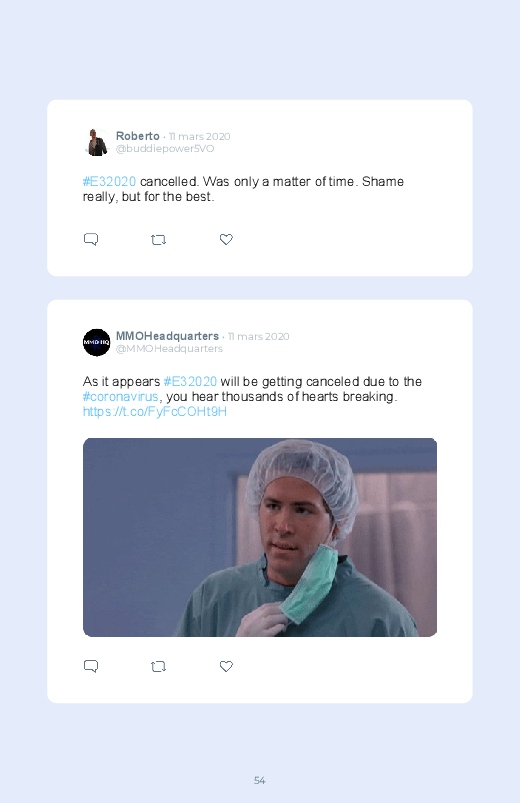
Task: Click the 11 mars 2020 date on Roberto's tweet
Action: coord(199,136)
